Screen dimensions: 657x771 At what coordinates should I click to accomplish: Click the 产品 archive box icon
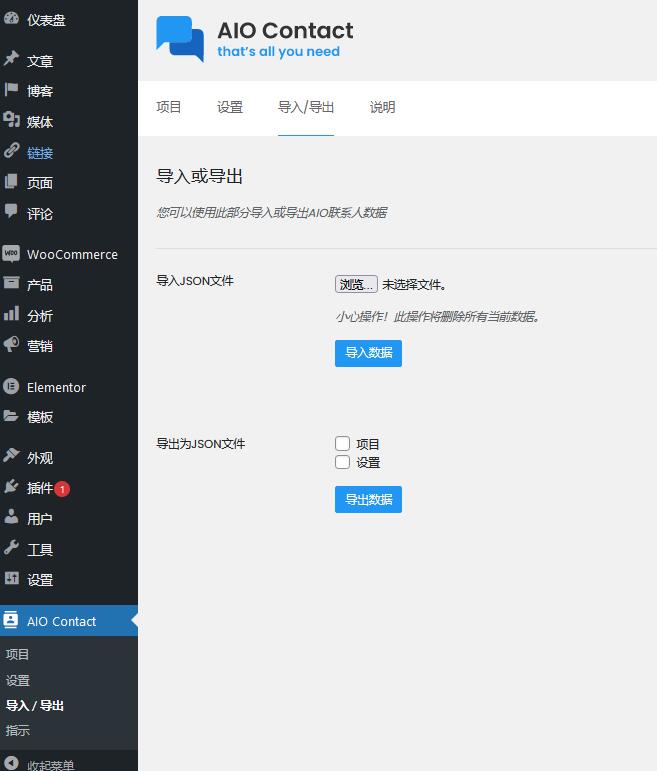click(x=11, y=284)
